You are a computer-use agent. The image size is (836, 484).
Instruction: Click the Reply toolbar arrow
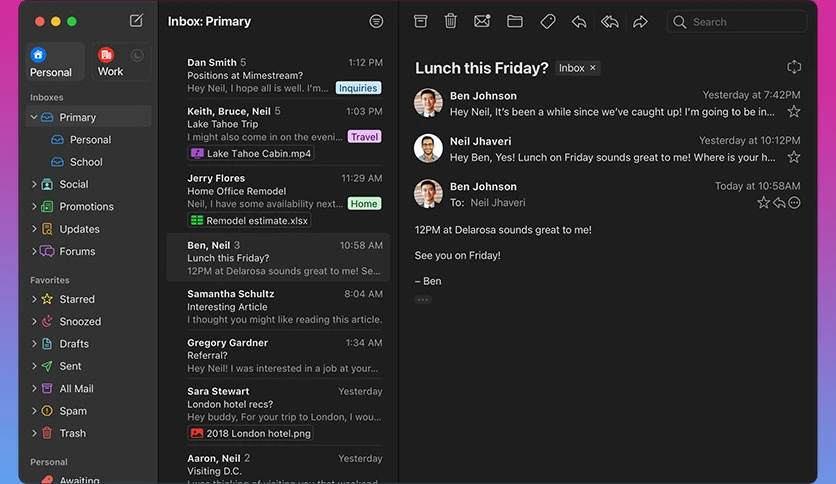coord(579,21)
